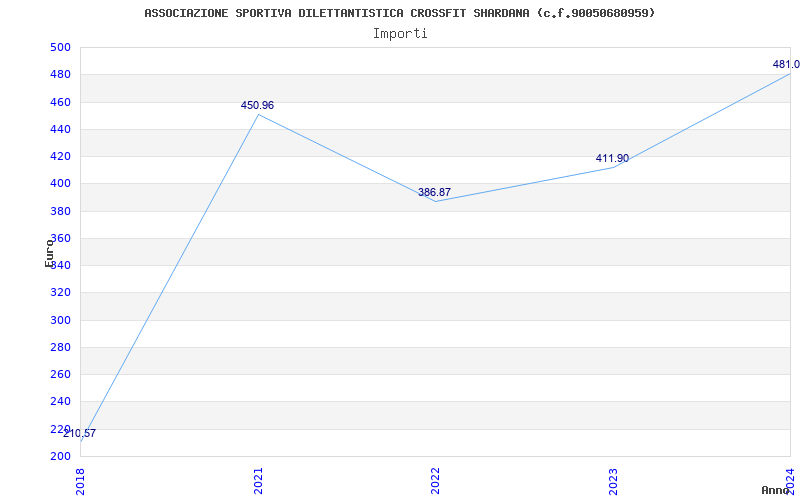Click the 440 y-axis tick label
The height and width of the screenshot is (500, 800).
[60, 130]
